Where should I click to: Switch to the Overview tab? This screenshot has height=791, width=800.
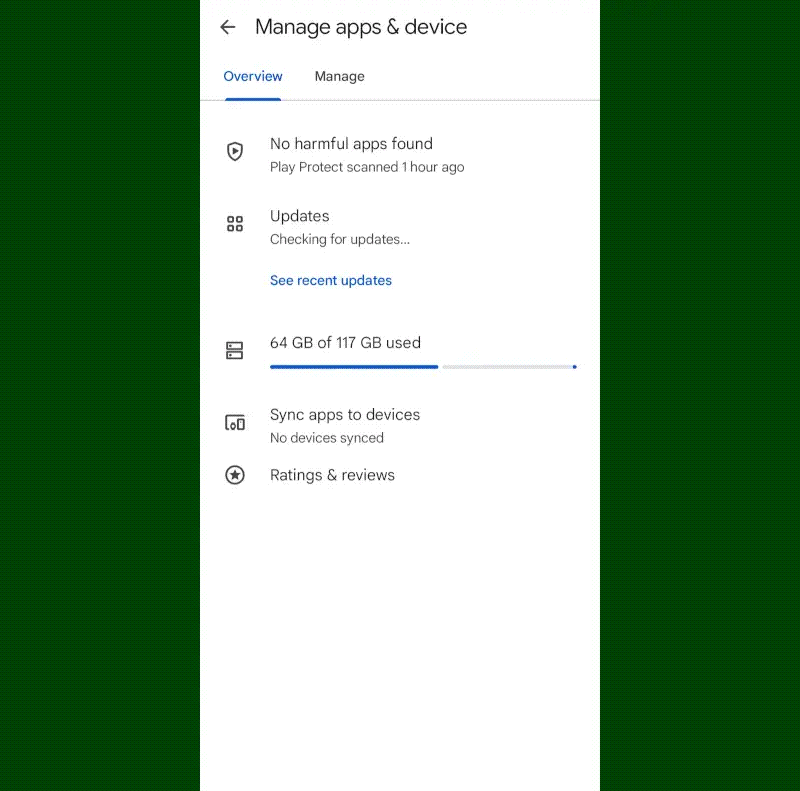253,76
